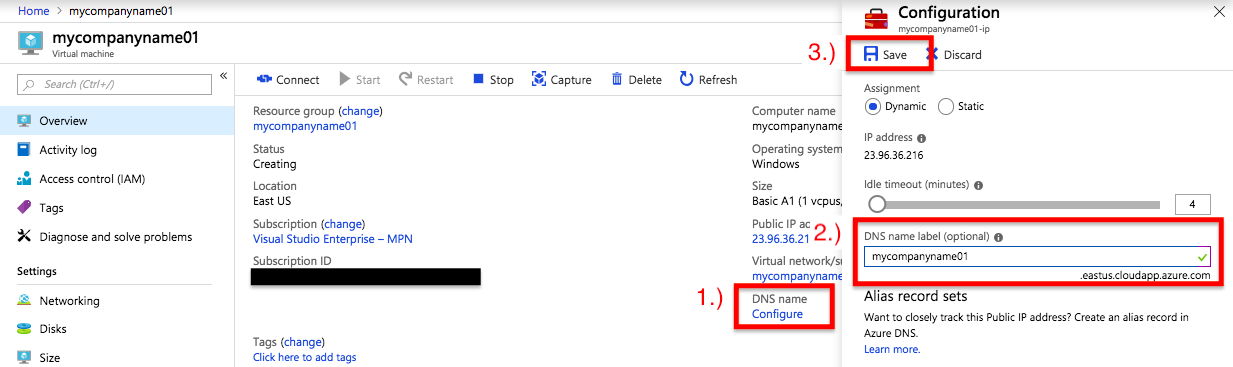Click the blue Stop square icon
The height and width of the screenshot is (367, 1233).
click(x=478, y=79)
